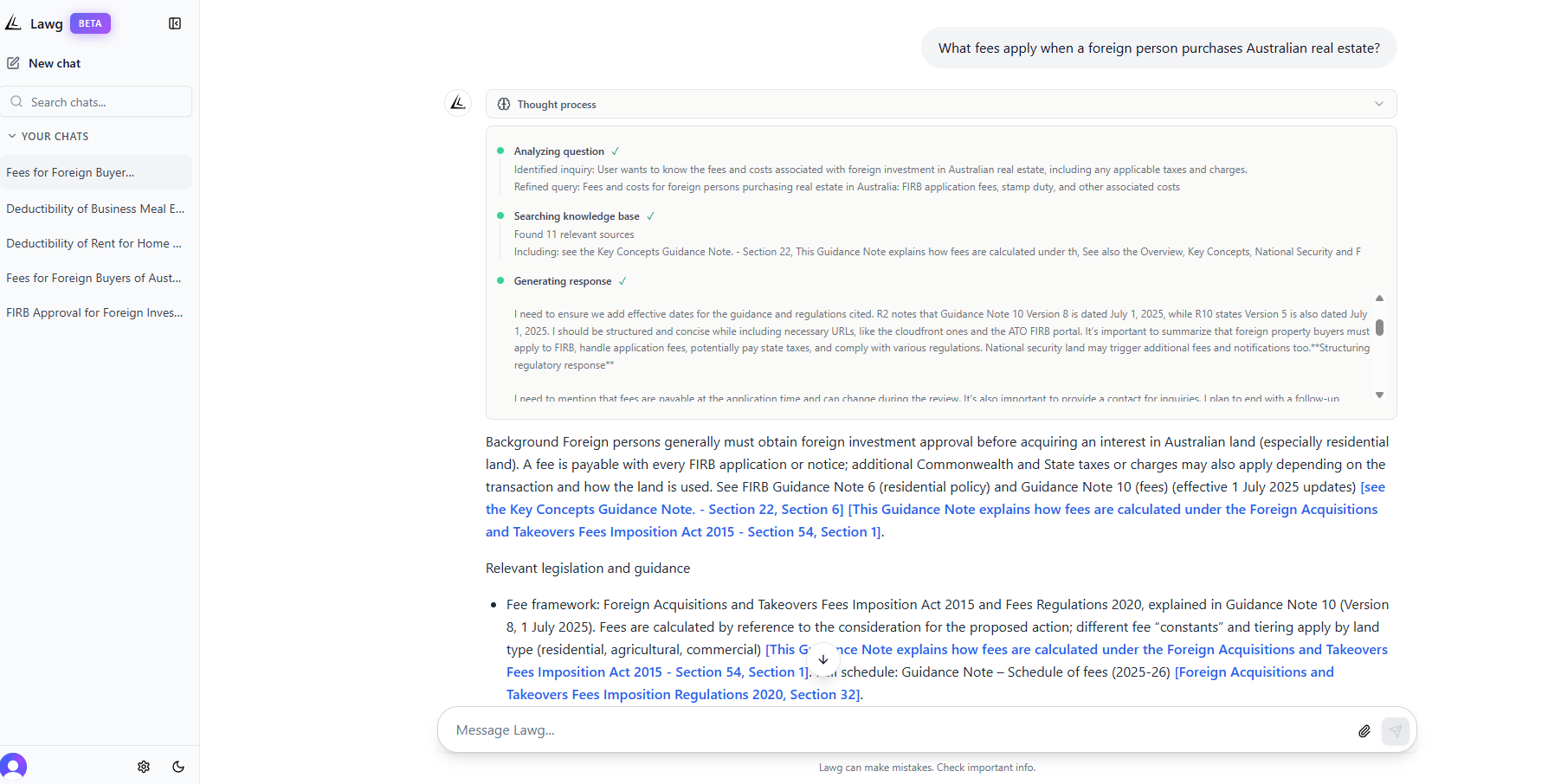Image resolution: width=1548 pixels, height=784 pixels.
Task: Click the Lawg logo icon
Action: click(x=13, y=22)
